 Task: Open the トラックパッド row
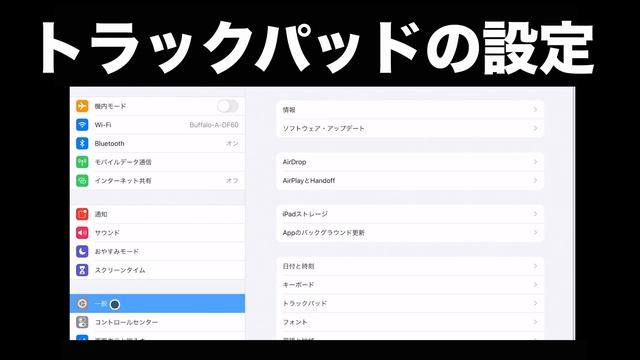410,303
